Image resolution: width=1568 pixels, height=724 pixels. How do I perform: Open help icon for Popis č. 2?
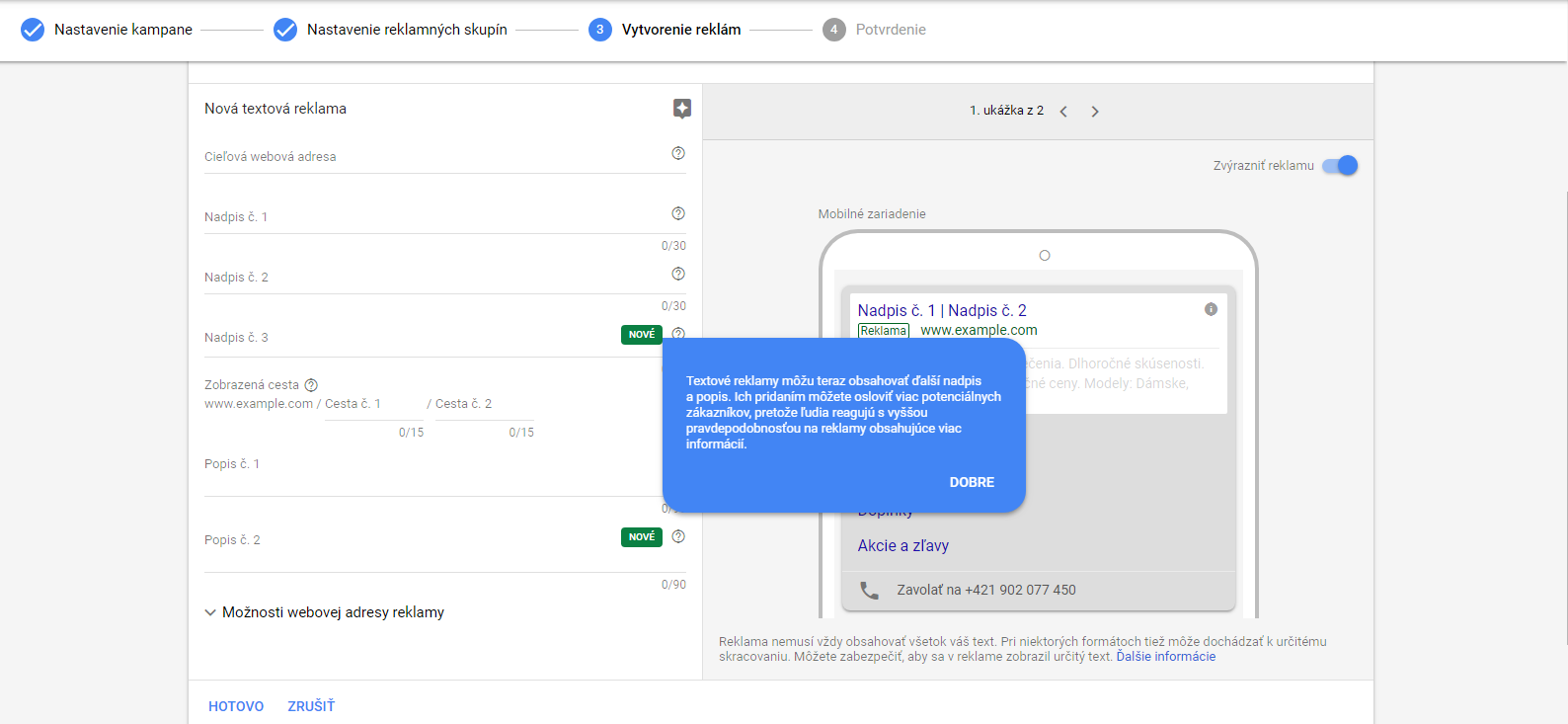678,536
